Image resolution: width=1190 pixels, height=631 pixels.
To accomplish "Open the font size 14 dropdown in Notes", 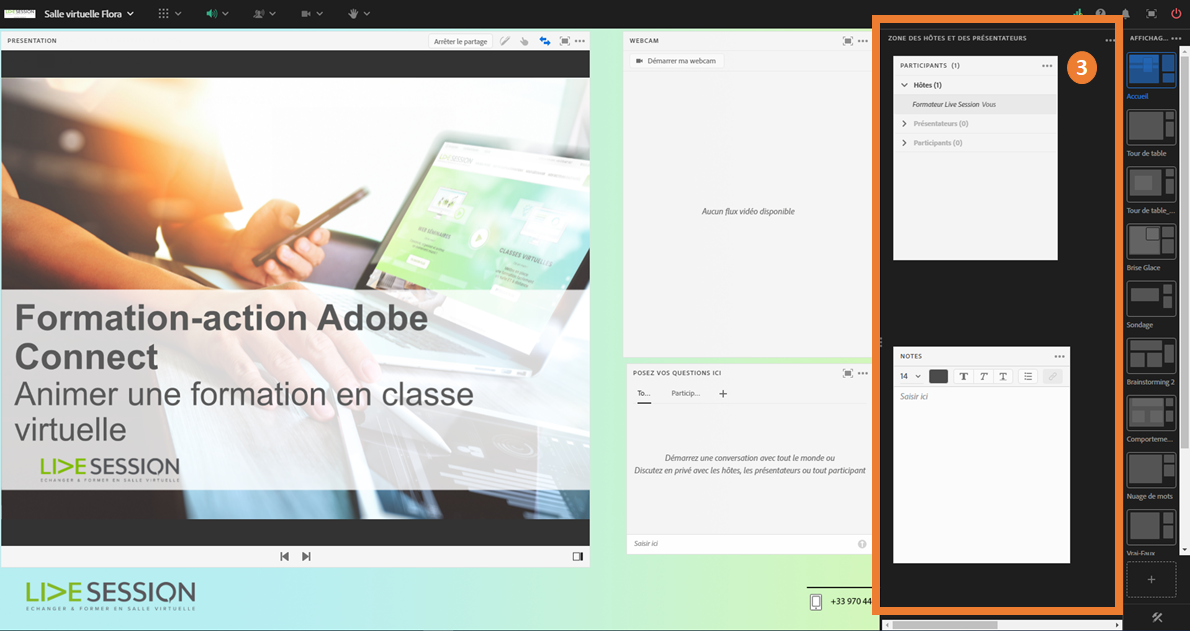I will pyautogui.click(x=910, y=377).
